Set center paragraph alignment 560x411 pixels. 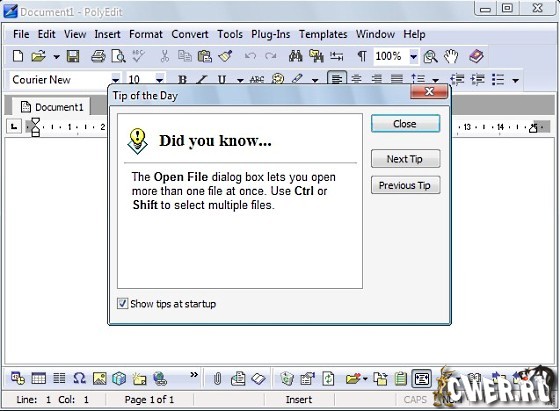tap(357, 79)
